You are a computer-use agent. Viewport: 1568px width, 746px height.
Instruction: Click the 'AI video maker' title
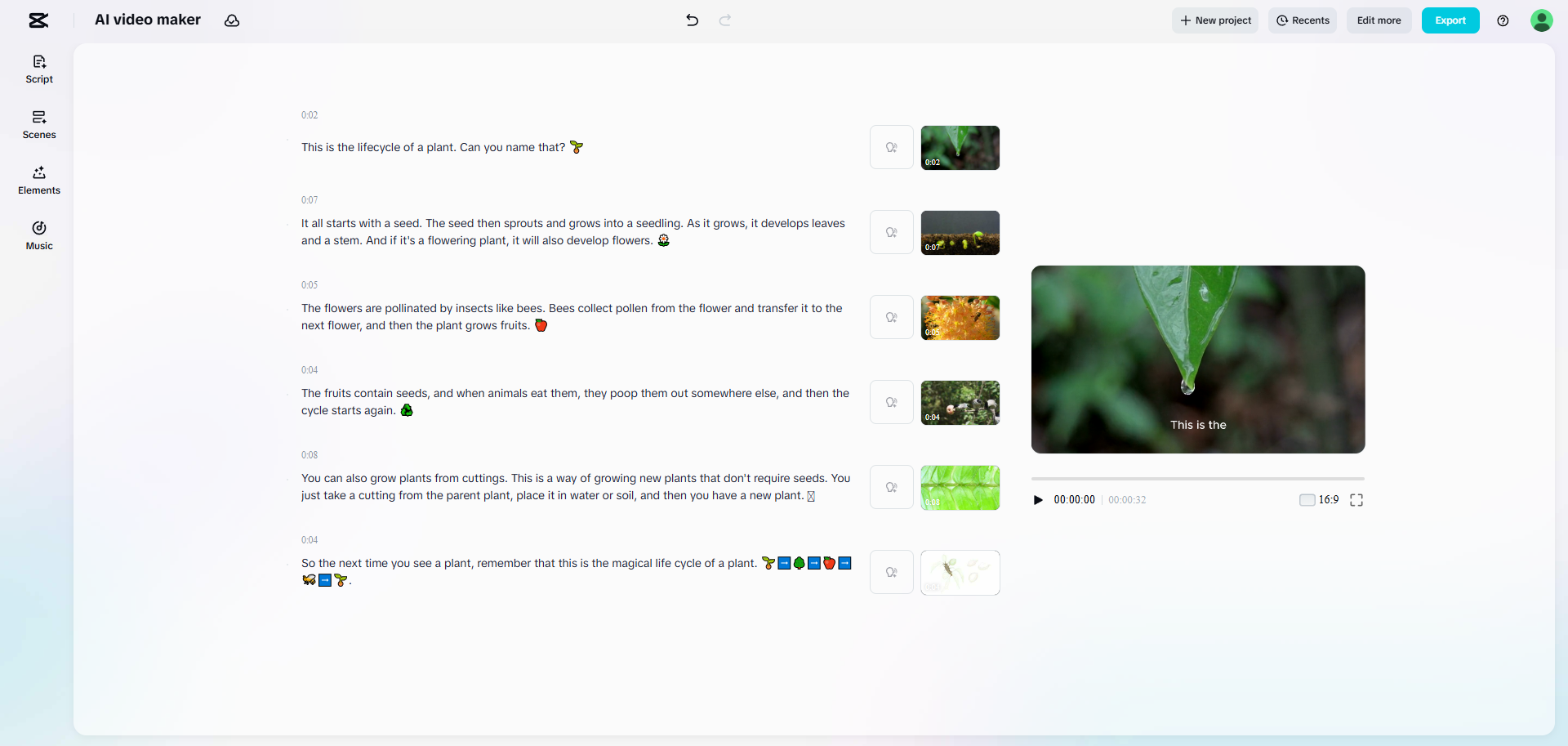click(x=148, y=20)
